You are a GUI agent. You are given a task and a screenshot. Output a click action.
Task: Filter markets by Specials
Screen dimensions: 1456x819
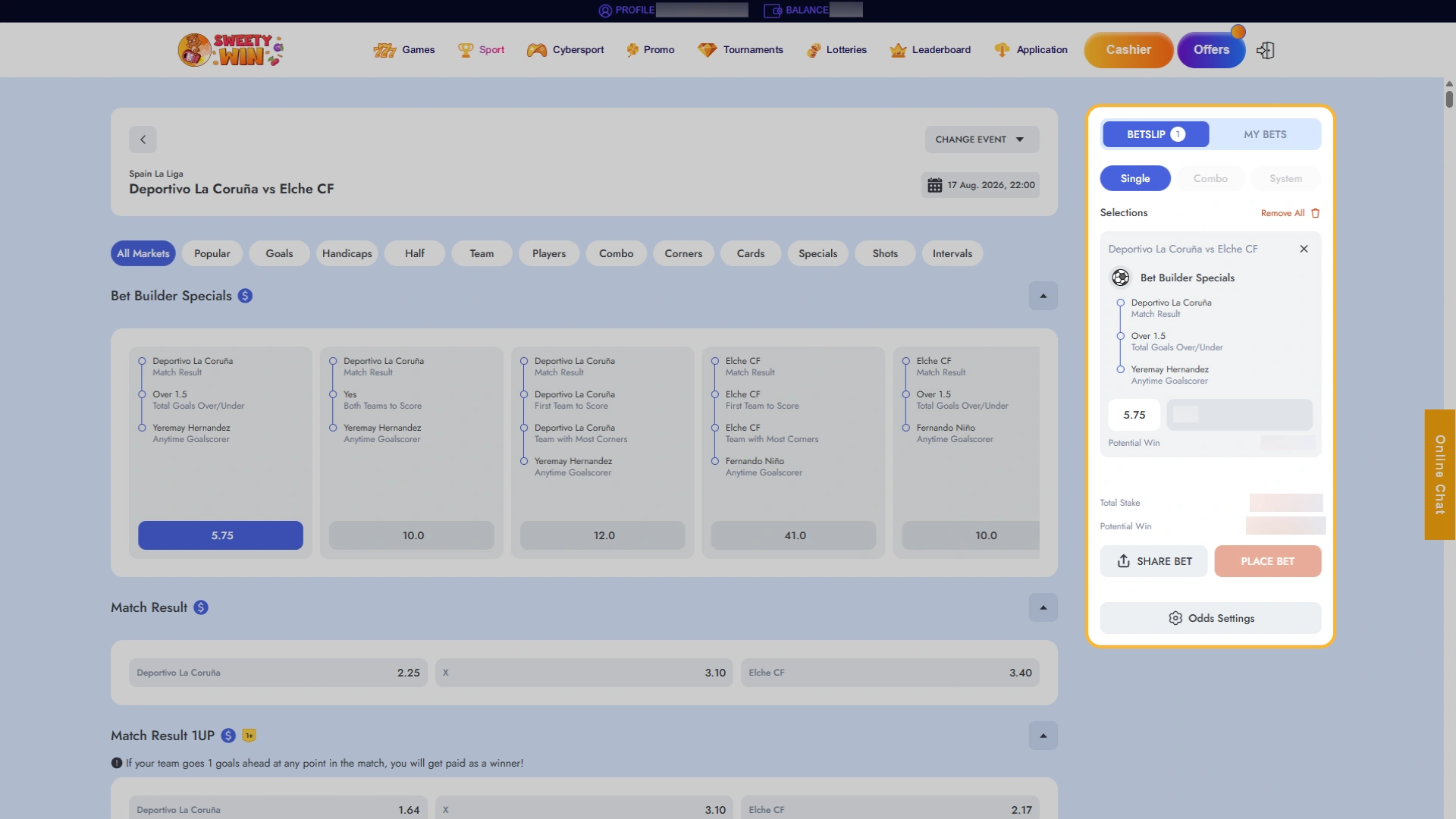point(817,253)
